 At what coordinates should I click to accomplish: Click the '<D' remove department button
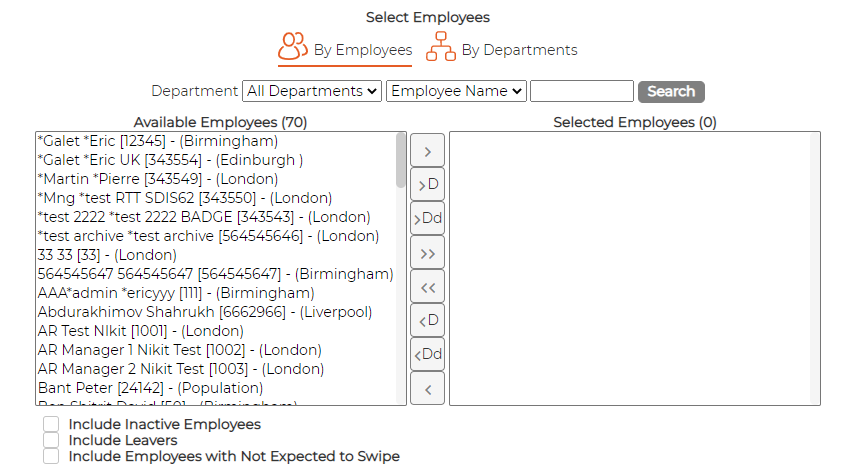click(x=427, y=321)
